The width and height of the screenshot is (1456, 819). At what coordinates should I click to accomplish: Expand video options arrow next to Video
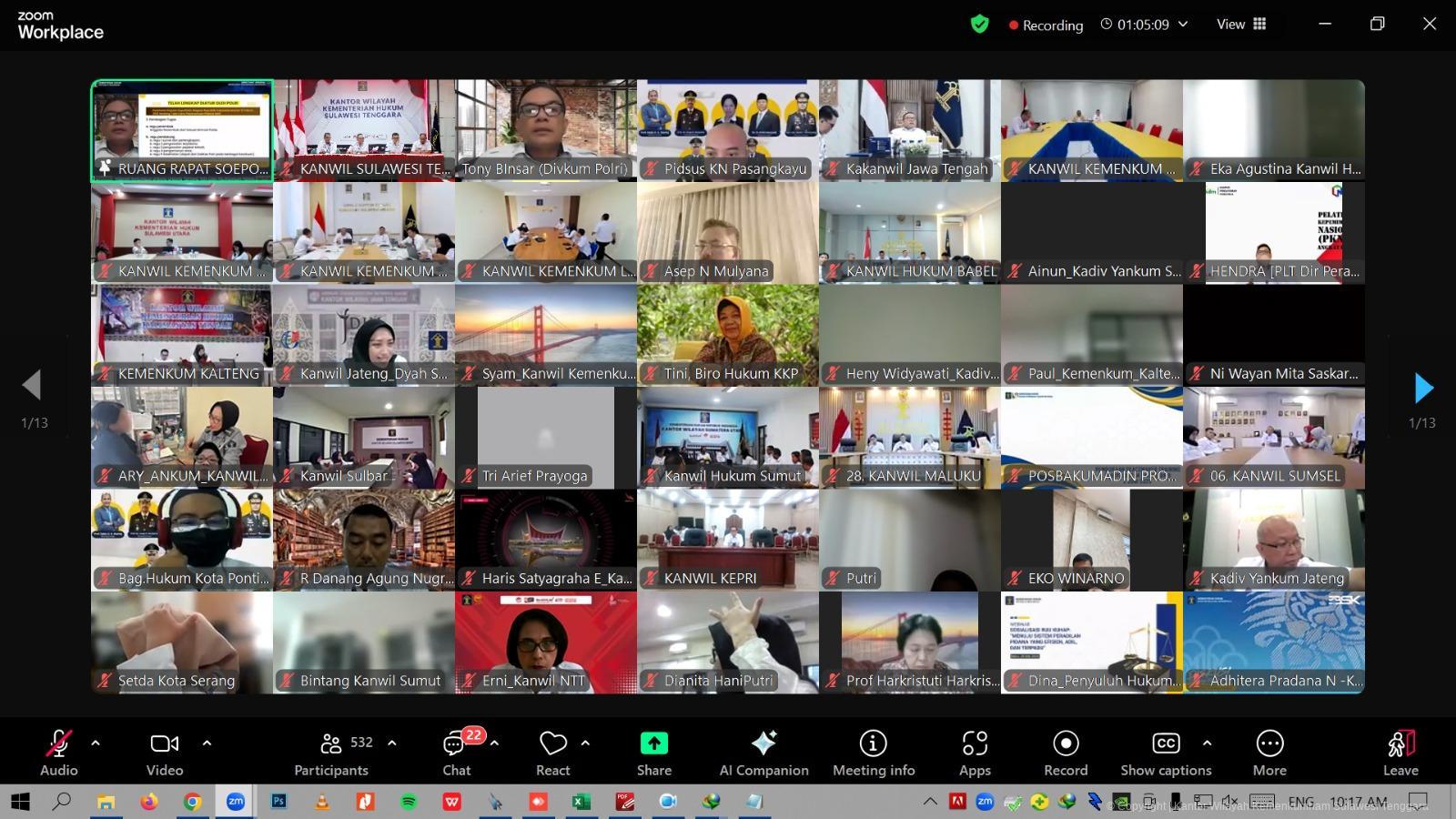(207, 743)
